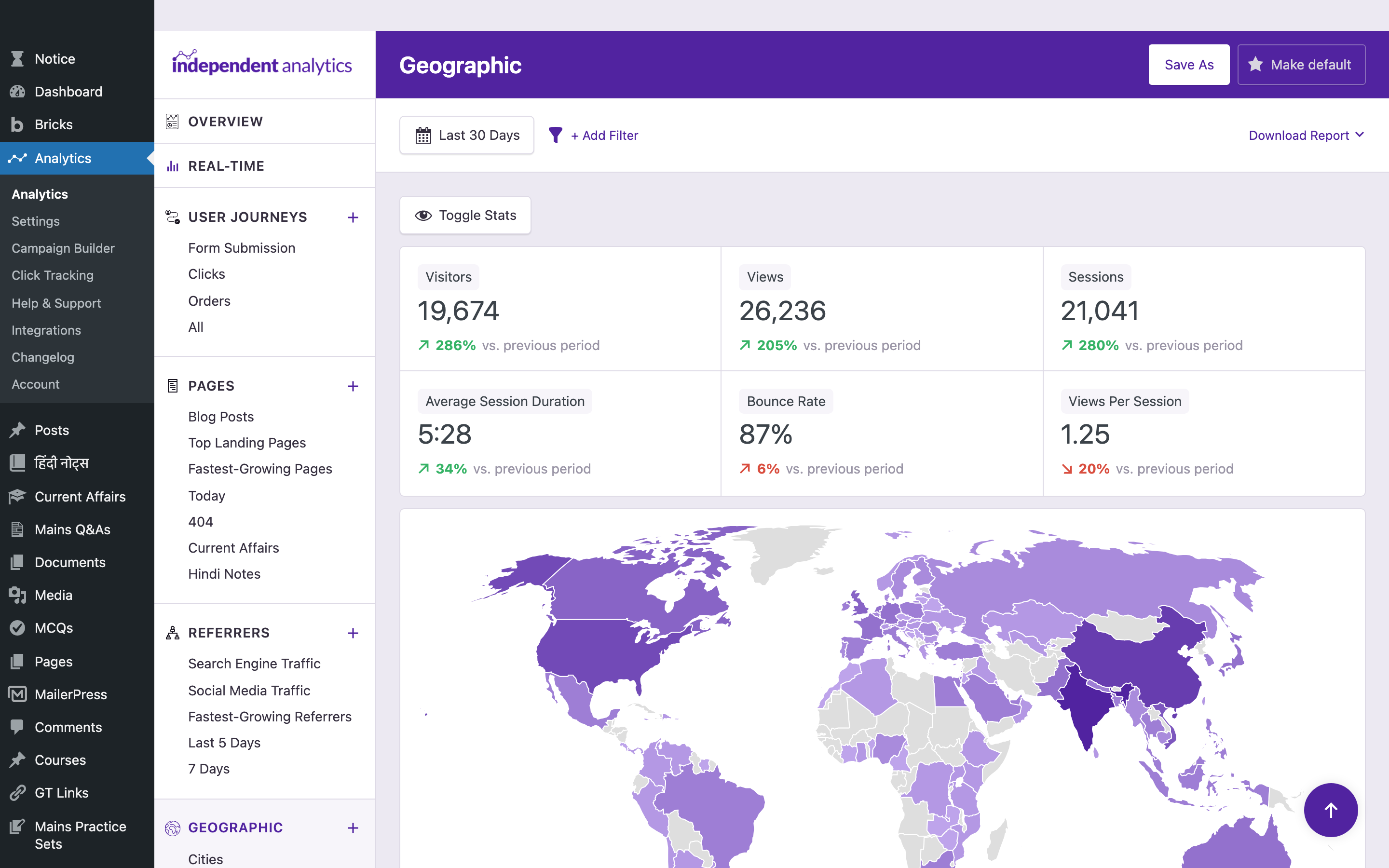
Task: Click the Overview report icon
Action: [172, 121]
